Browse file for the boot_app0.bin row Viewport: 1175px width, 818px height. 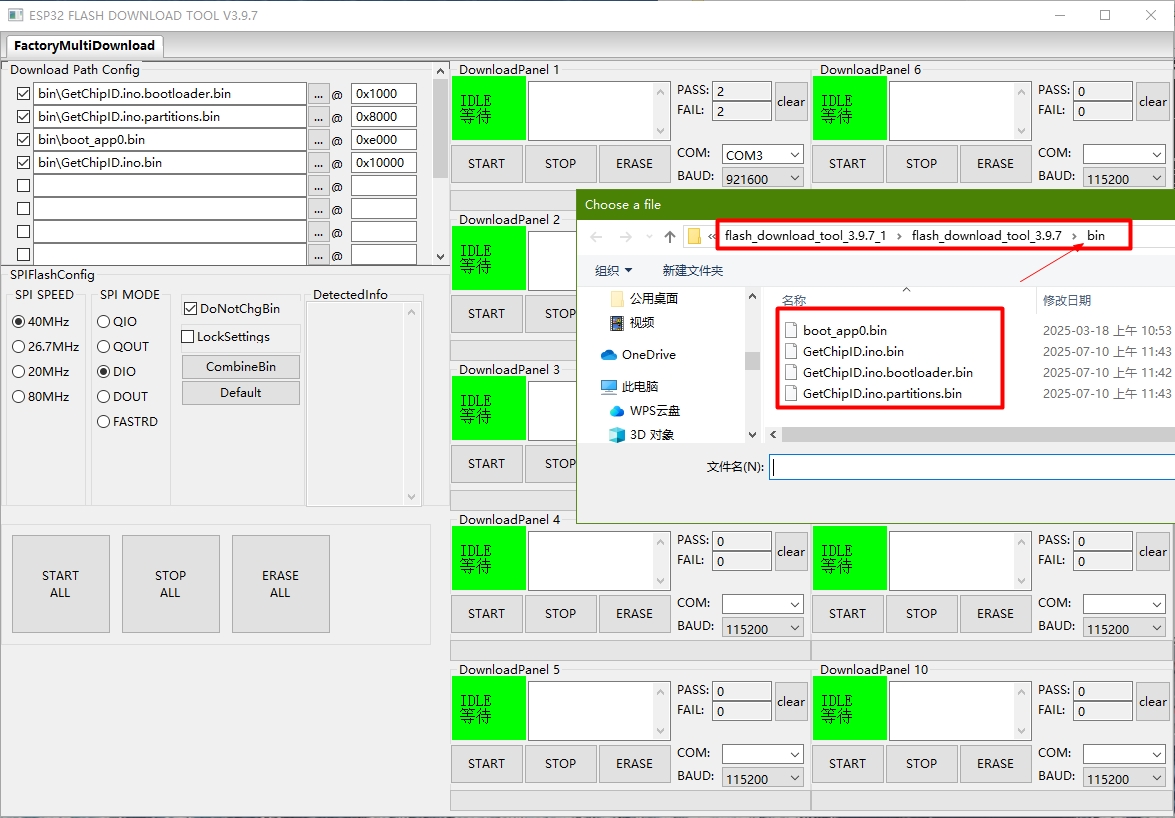(x=318, y=140)
